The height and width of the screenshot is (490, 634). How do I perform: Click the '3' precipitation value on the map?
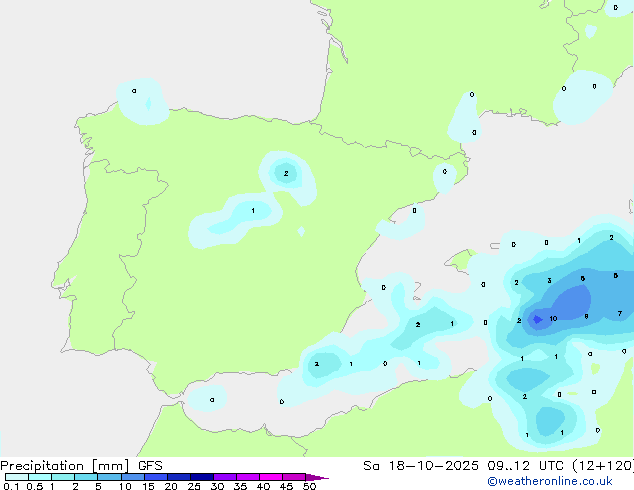pyautogui.click(x=549, y=281)
